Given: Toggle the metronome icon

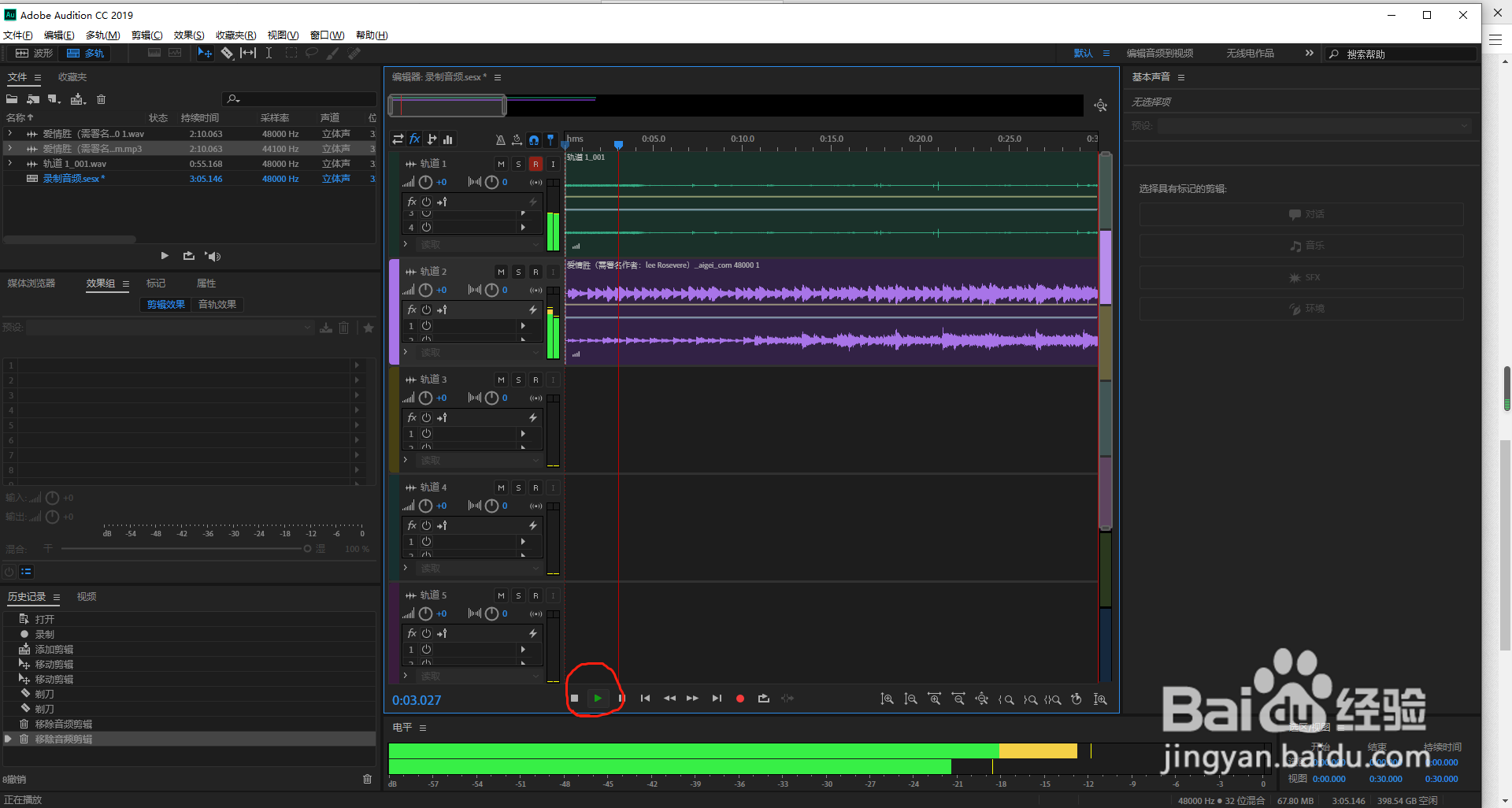Looking at the screenshot, I should tap(500, 139).
